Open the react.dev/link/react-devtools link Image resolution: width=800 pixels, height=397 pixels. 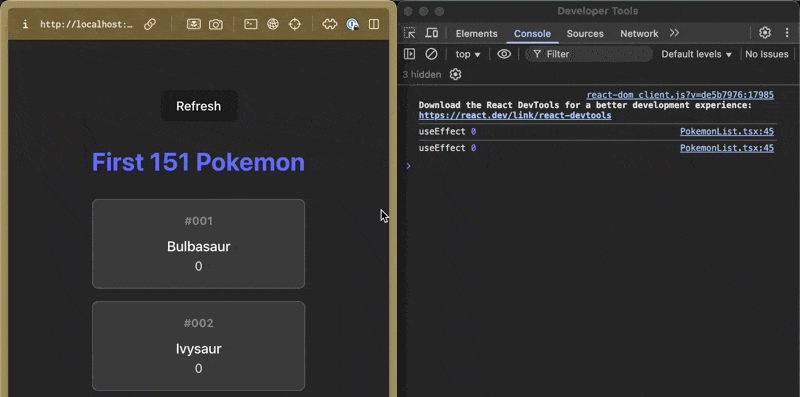pyautogui.click(x=515, y=115)
